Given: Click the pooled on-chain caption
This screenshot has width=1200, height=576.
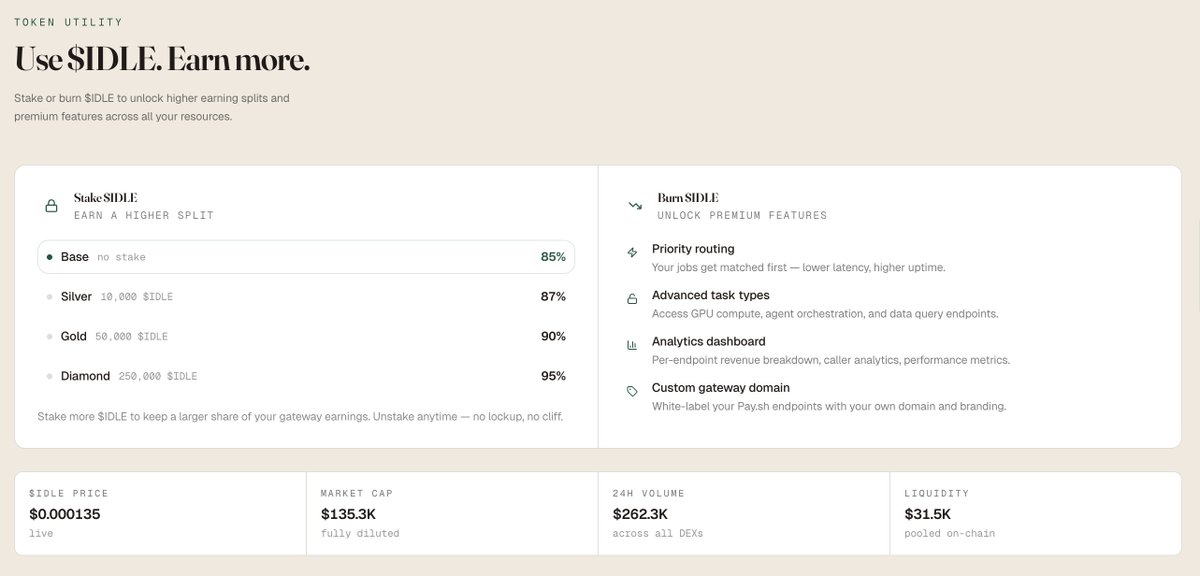Looking at the screenshot, I should [950, 534].
